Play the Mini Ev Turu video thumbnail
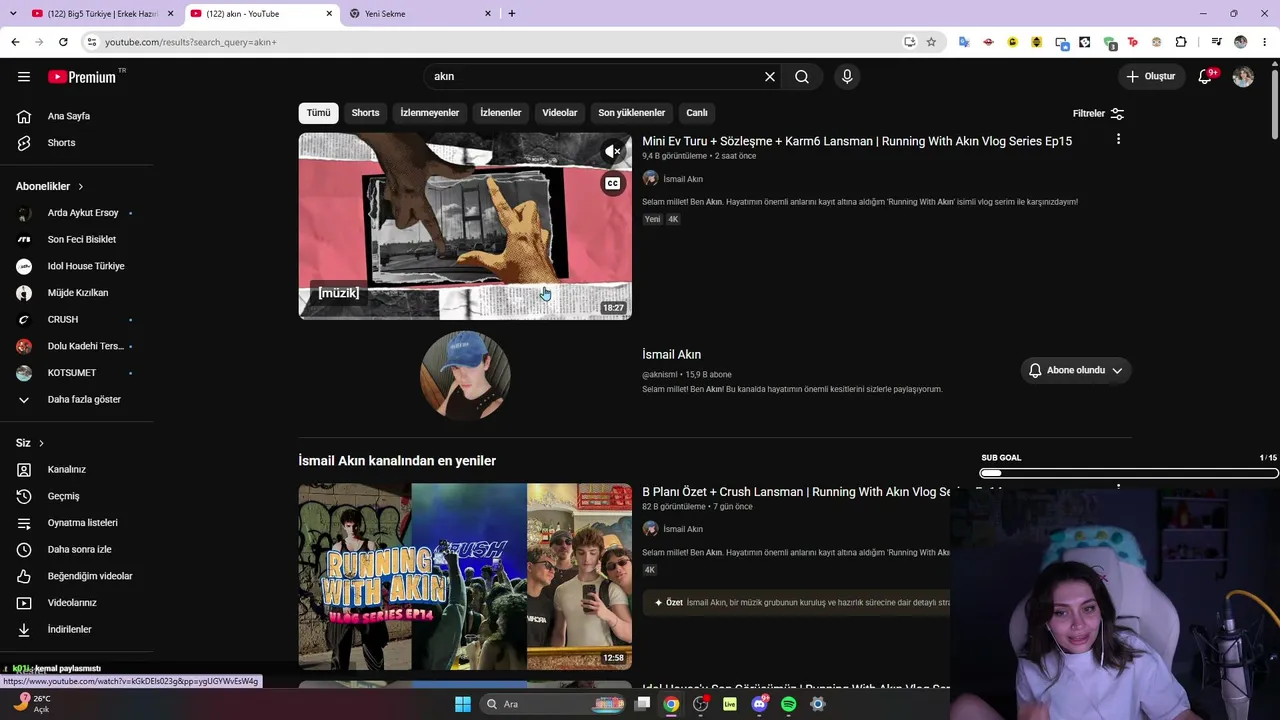1280x720 pixels. [x=465, y=226]
